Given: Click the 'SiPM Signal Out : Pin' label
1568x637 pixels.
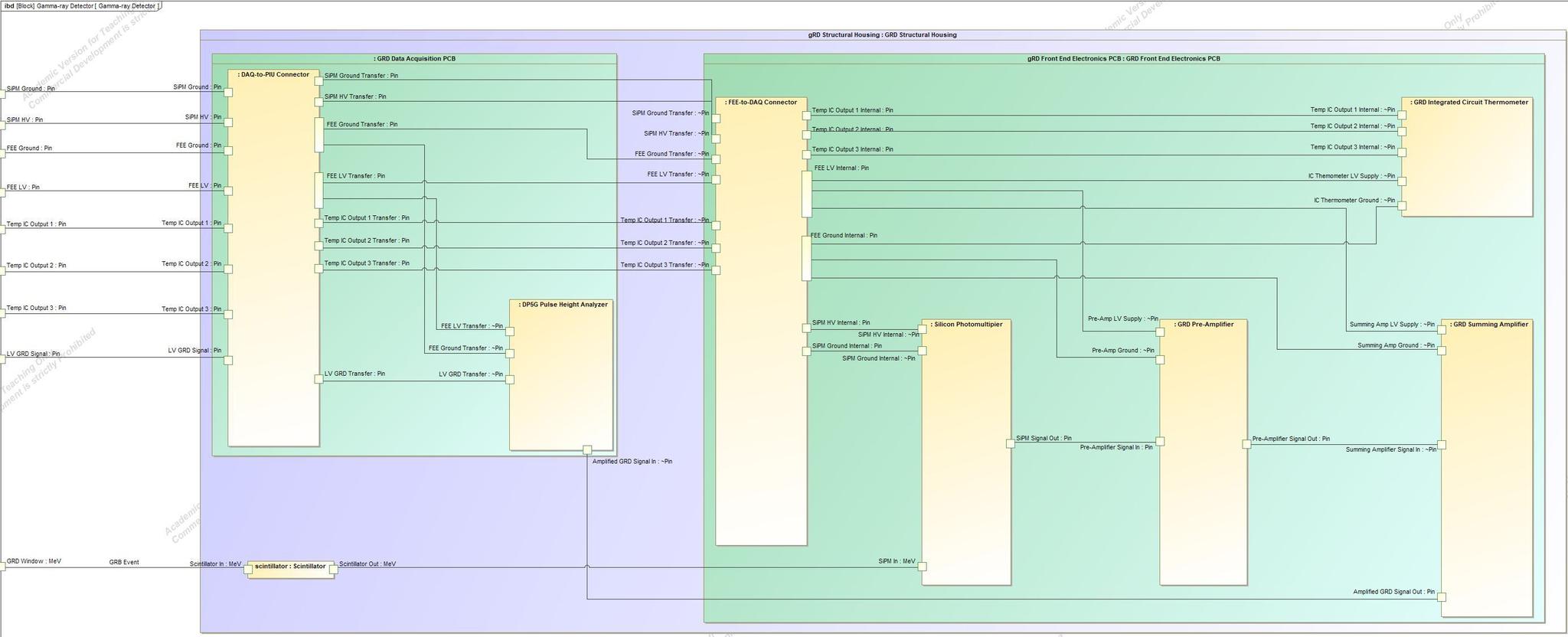Looking at the screenshot, I should click(x=1044, y=439).
